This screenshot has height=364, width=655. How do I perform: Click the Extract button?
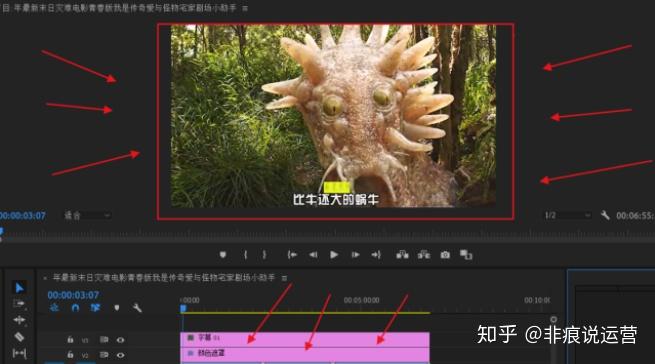pyautogui.click(x=424, y=255)
